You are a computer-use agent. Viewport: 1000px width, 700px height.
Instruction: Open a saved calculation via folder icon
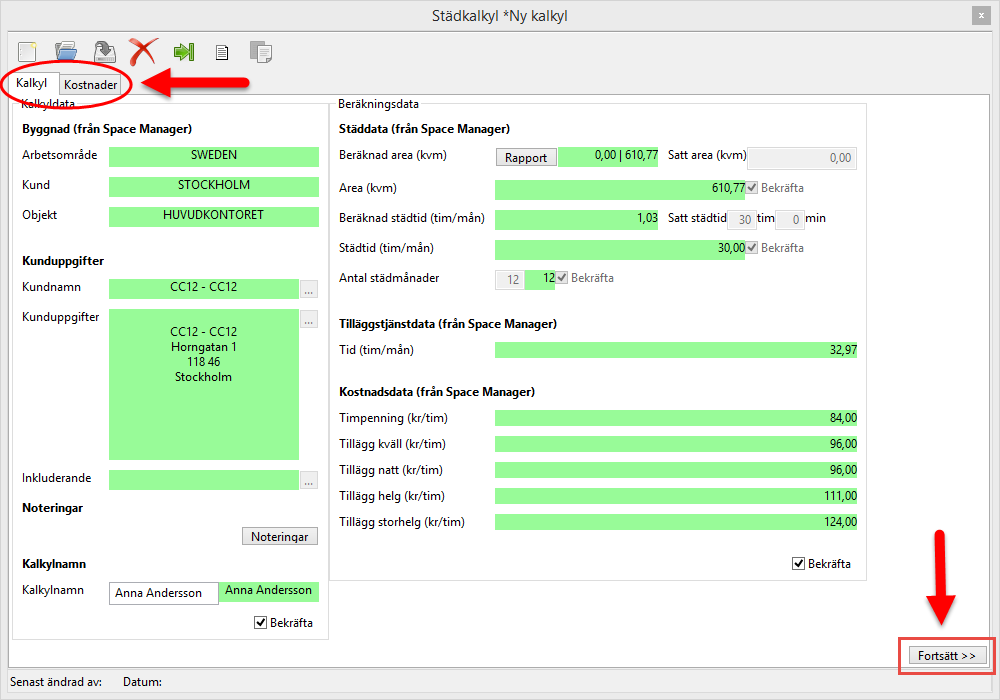[66, 52]
